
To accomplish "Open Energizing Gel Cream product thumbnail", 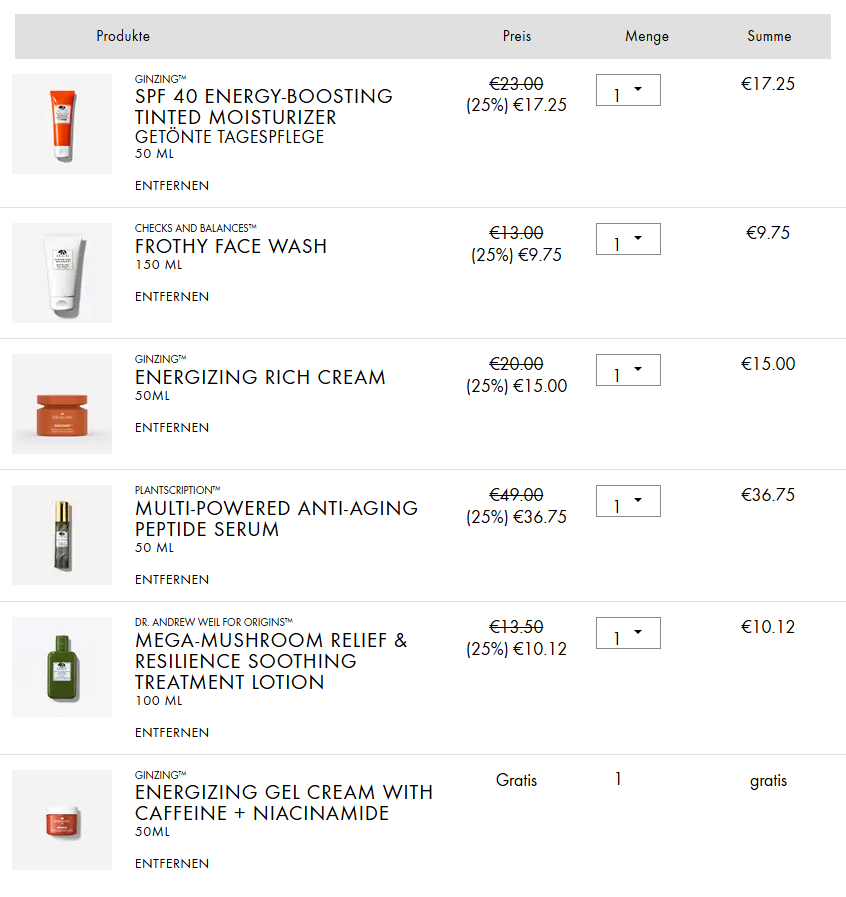I will pos(62,820).
